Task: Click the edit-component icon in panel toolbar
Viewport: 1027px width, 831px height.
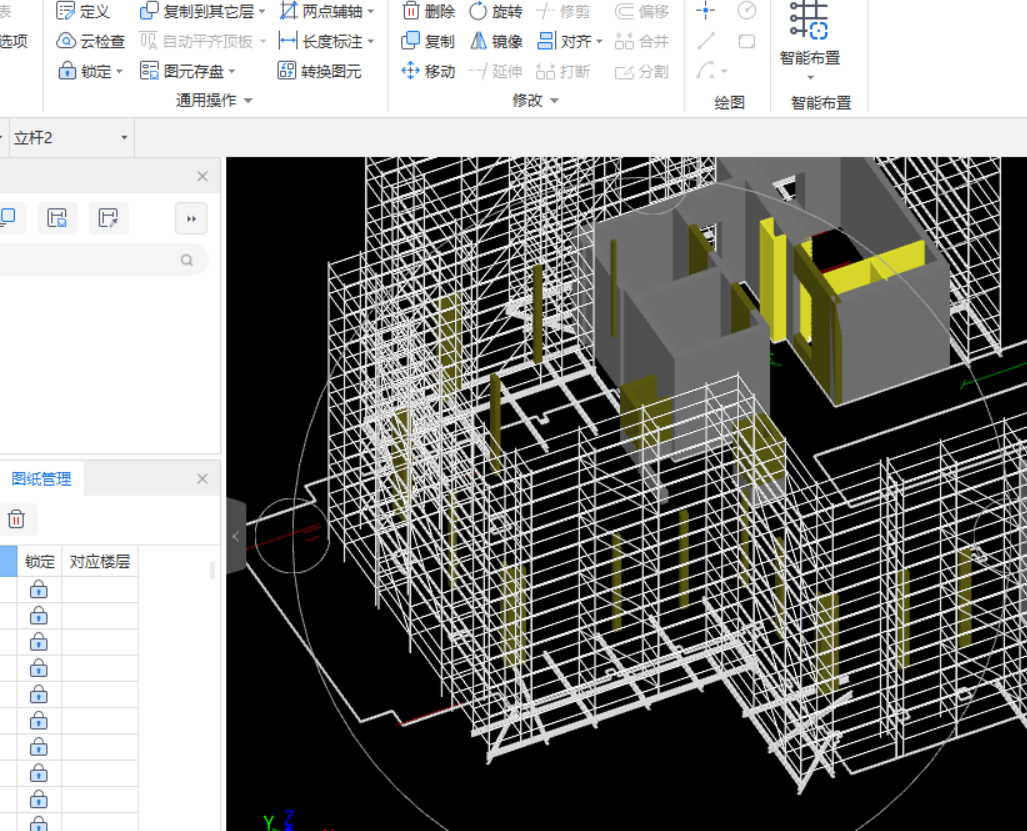Action: [x=108, y=217]
